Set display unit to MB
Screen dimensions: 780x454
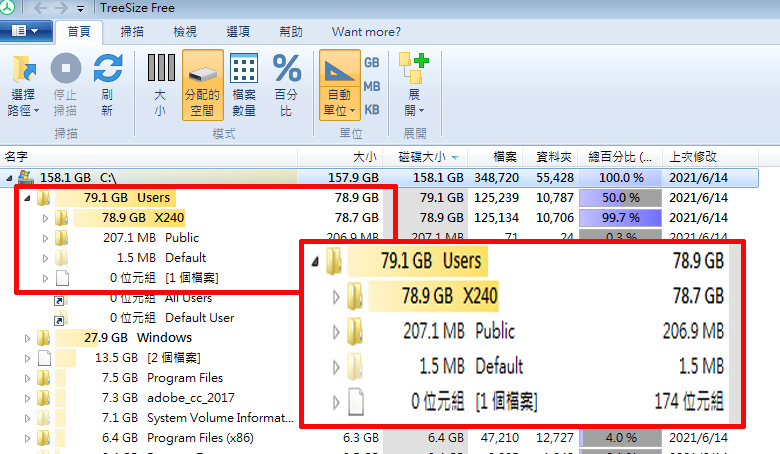pos(372,86)
